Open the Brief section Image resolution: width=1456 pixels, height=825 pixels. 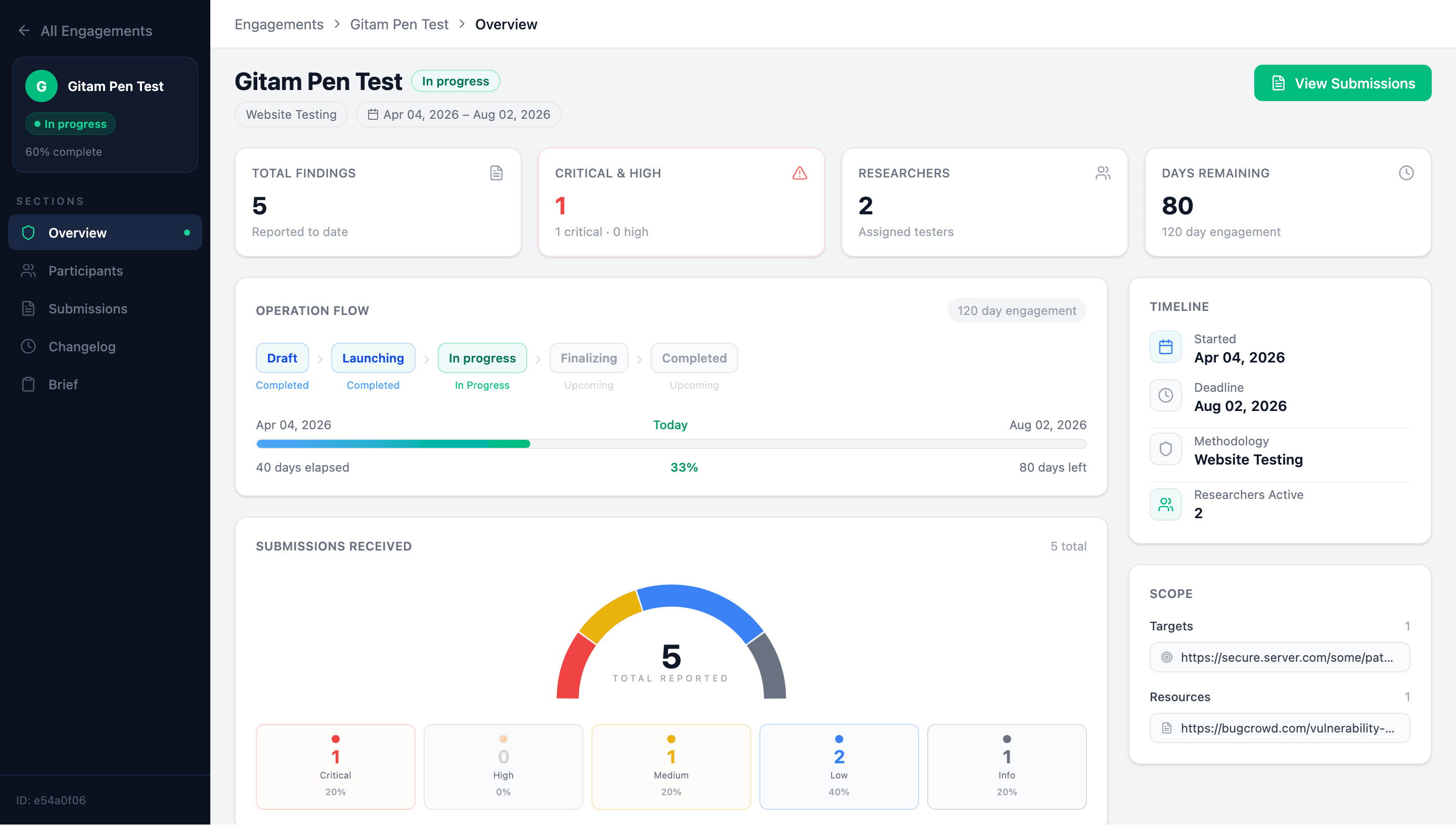click(105, 385)
